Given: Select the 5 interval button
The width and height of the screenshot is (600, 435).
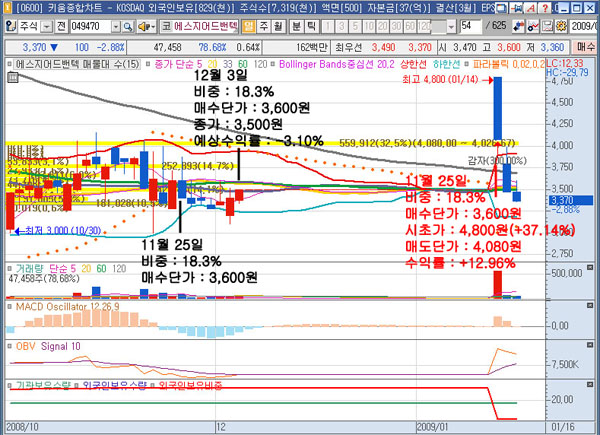Looking at the screenshot, I should (355, 26).
